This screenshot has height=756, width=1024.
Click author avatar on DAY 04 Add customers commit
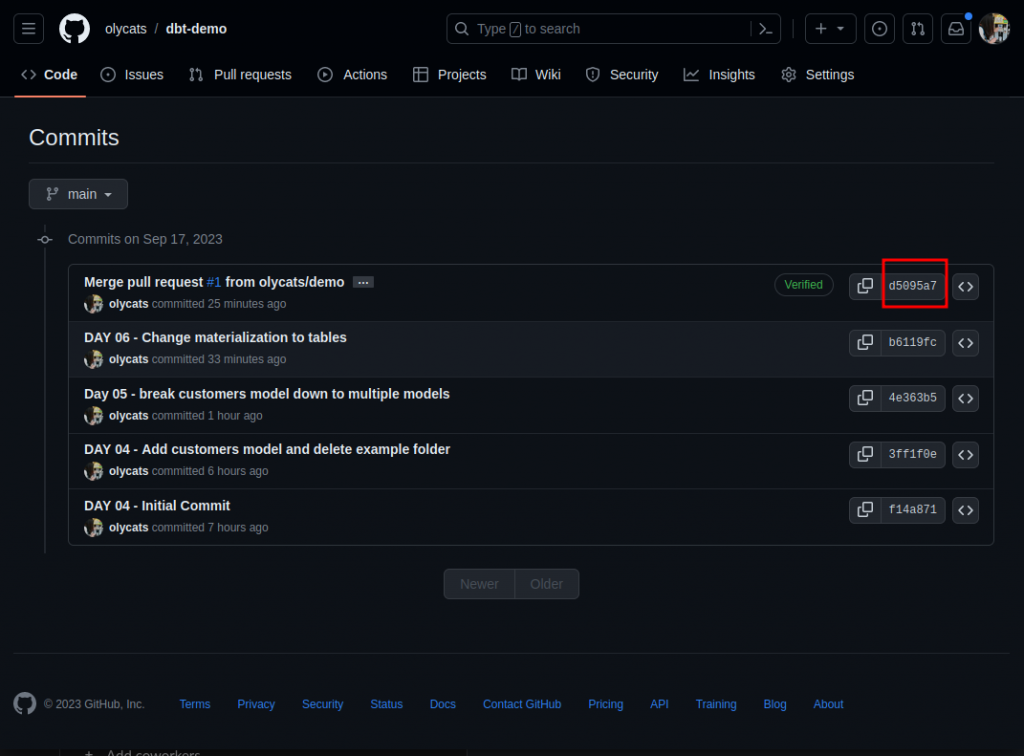[x=93, y=471]
